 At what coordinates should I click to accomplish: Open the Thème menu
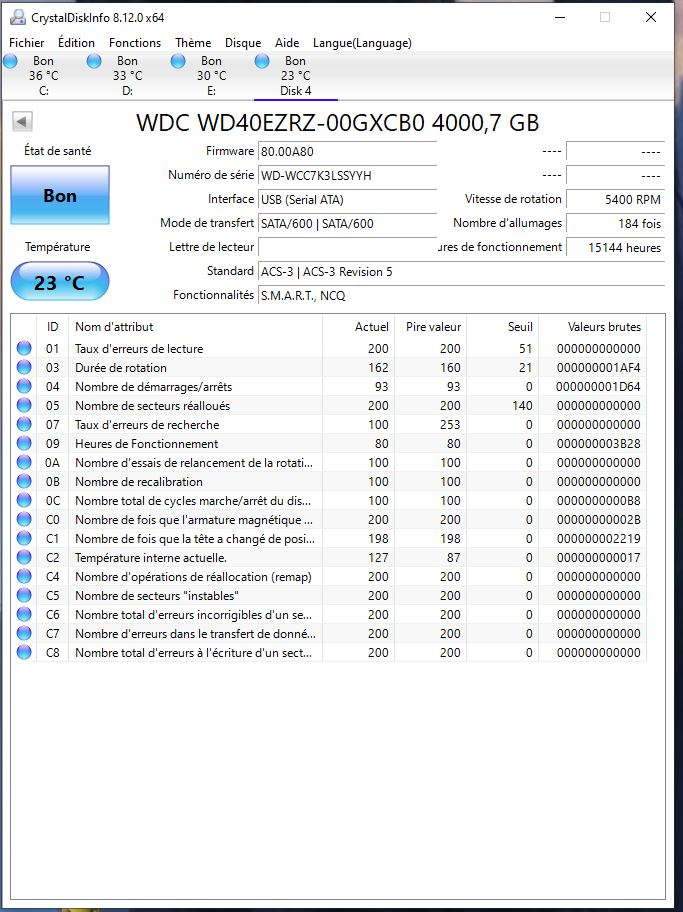coord(193,43)
